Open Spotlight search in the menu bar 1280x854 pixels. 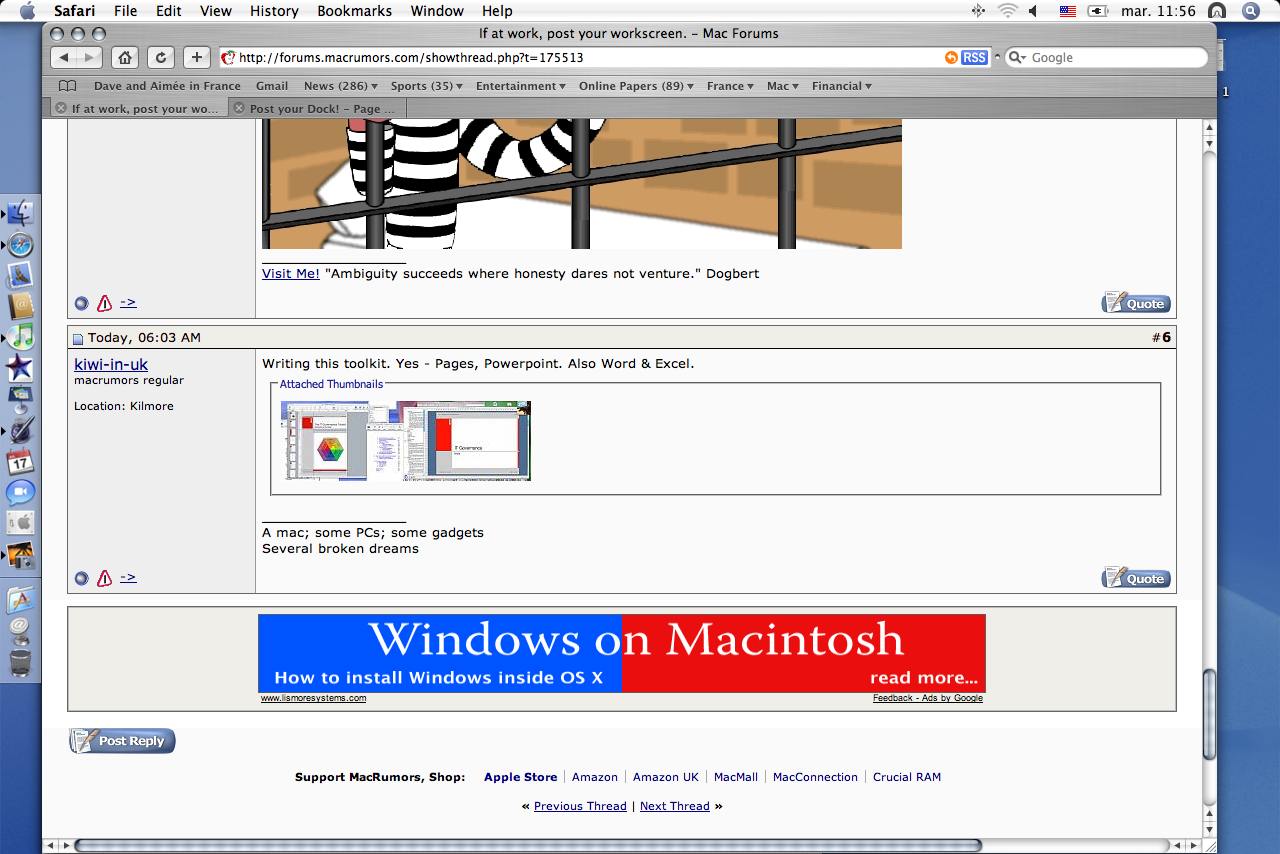[x=1250, y=11]
